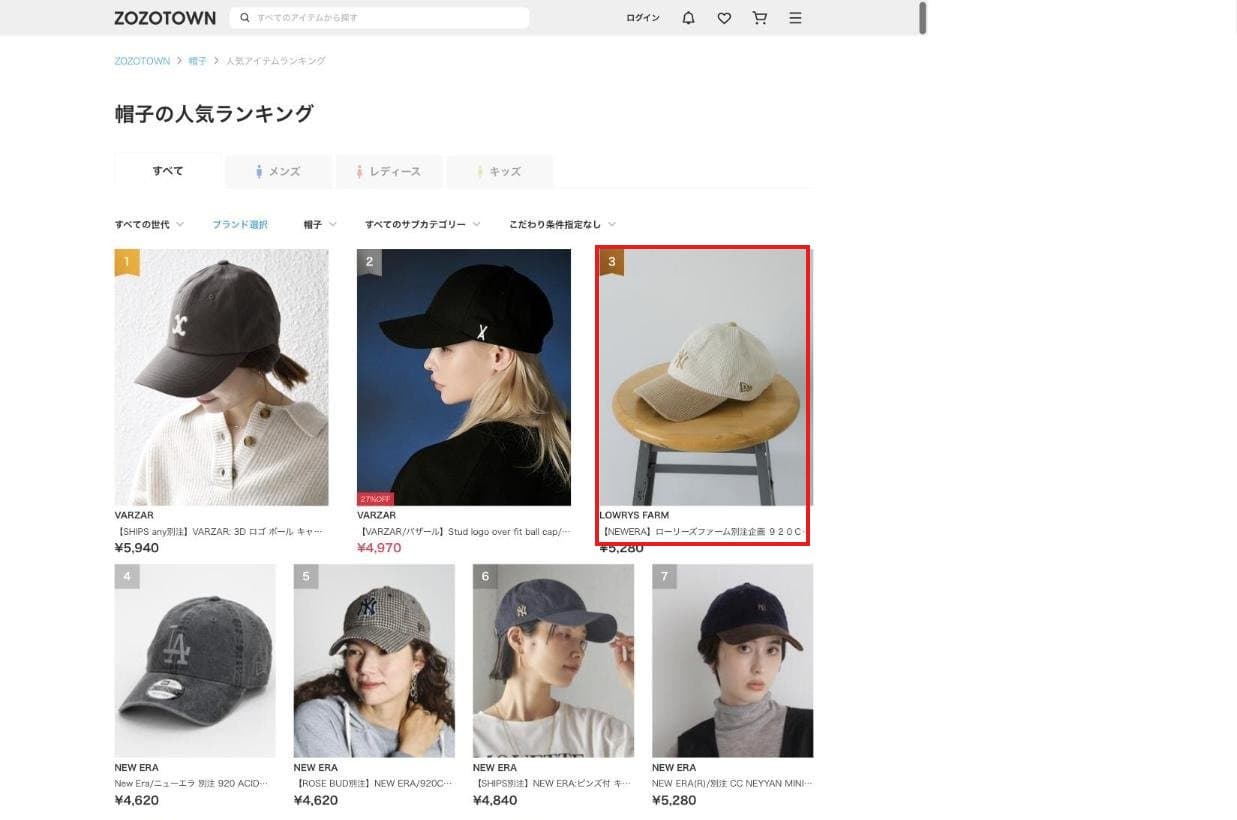Open rank 5 houndstooth NY cap image
This screenshot has height=820, width=1237.
(374, 661)
